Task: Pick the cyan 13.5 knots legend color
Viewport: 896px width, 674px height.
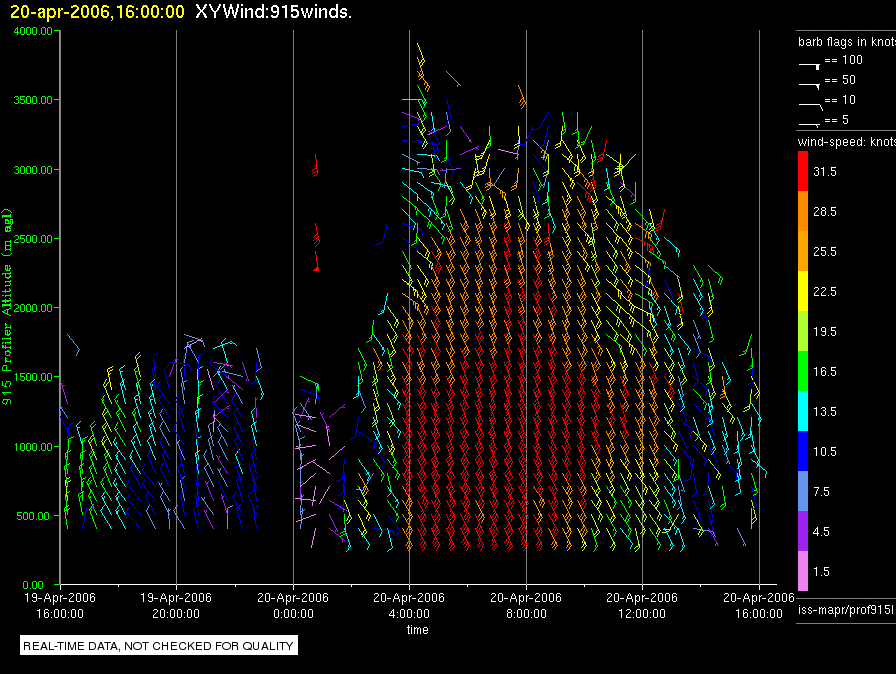Action: tap(802, 411)
